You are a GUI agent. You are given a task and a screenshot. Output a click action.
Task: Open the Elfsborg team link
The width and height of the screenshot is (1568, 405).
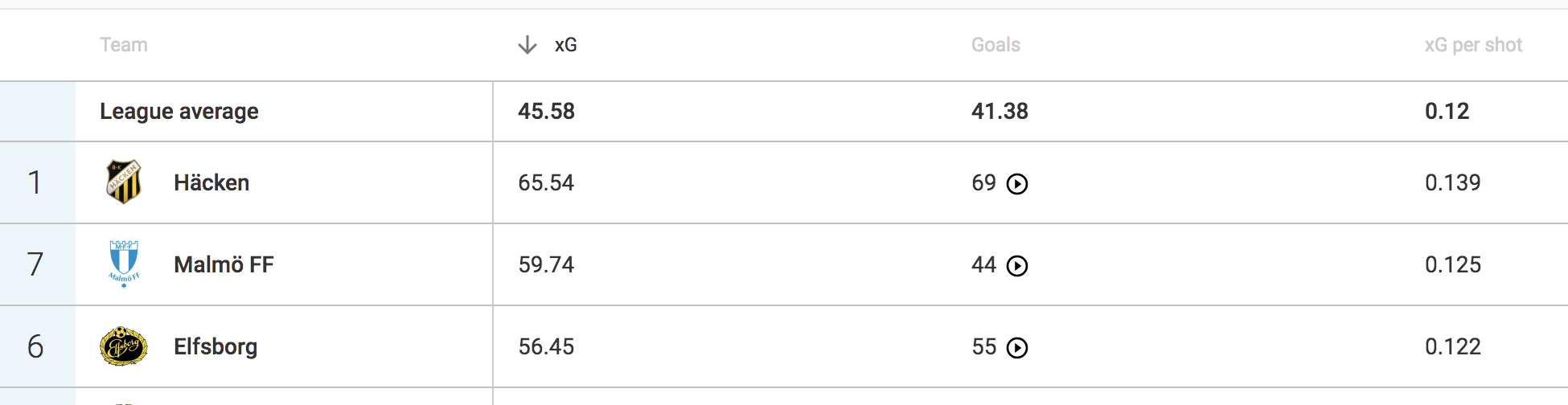[215, 346]
